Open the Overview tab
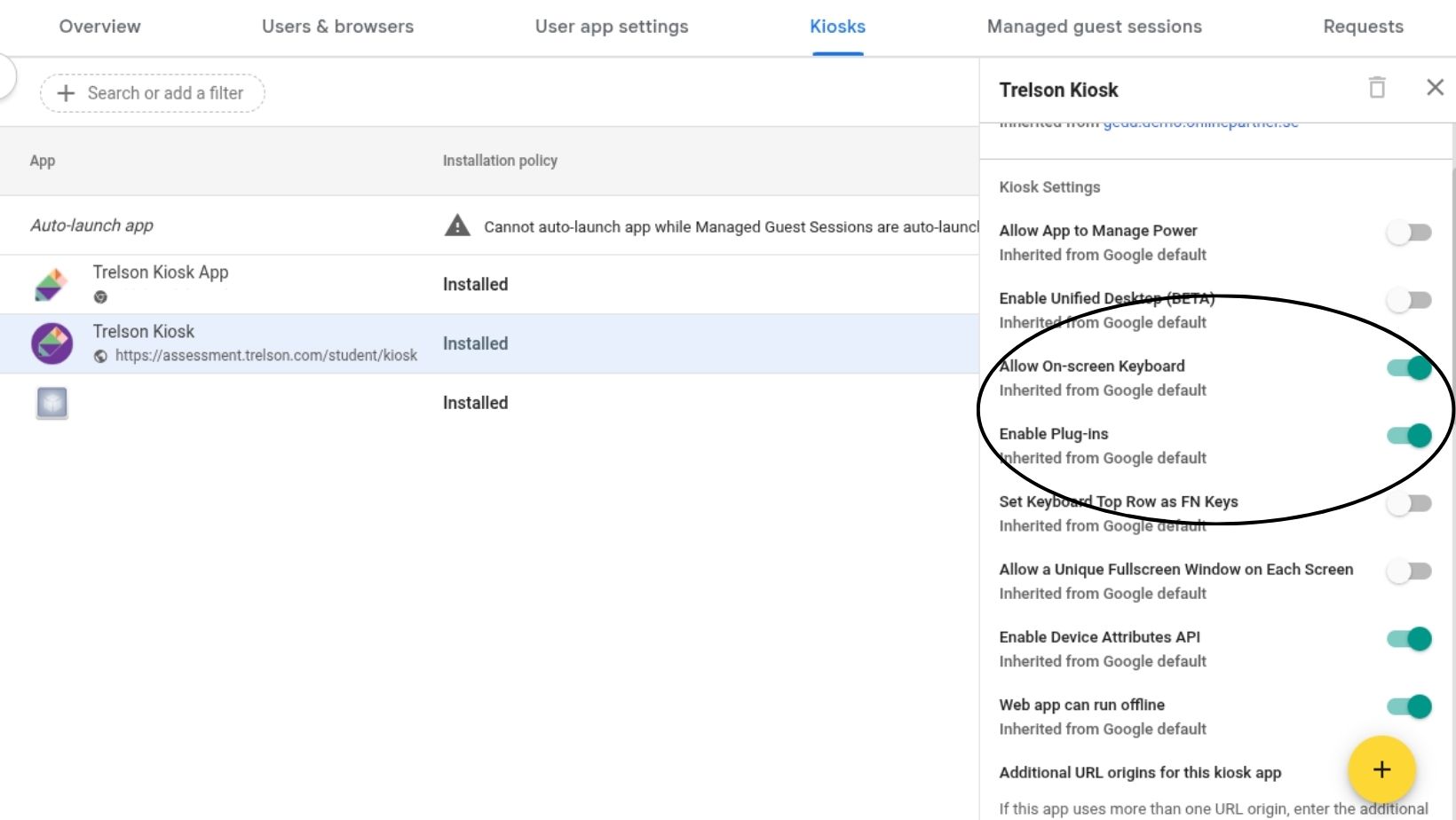Image resolution: width=1456 pixels, height=820 pixels. pos(99,27)
